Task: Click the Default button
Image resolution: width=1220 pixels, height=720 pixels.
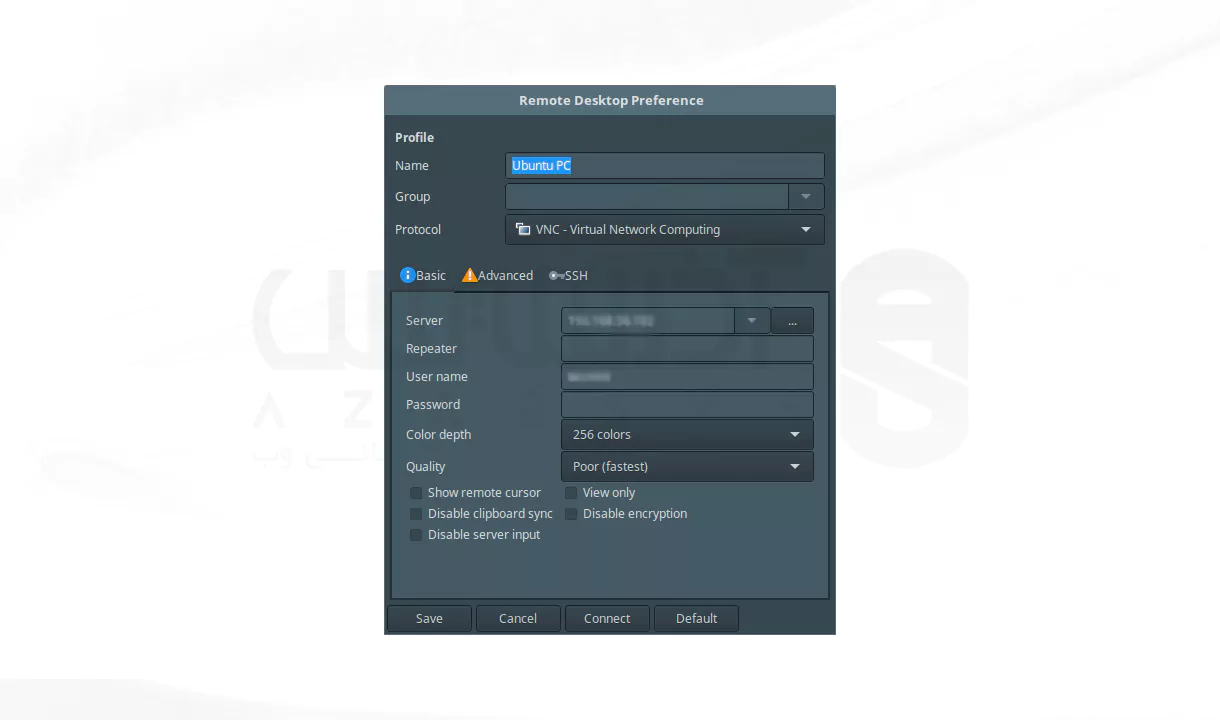Action: point(696,618)
